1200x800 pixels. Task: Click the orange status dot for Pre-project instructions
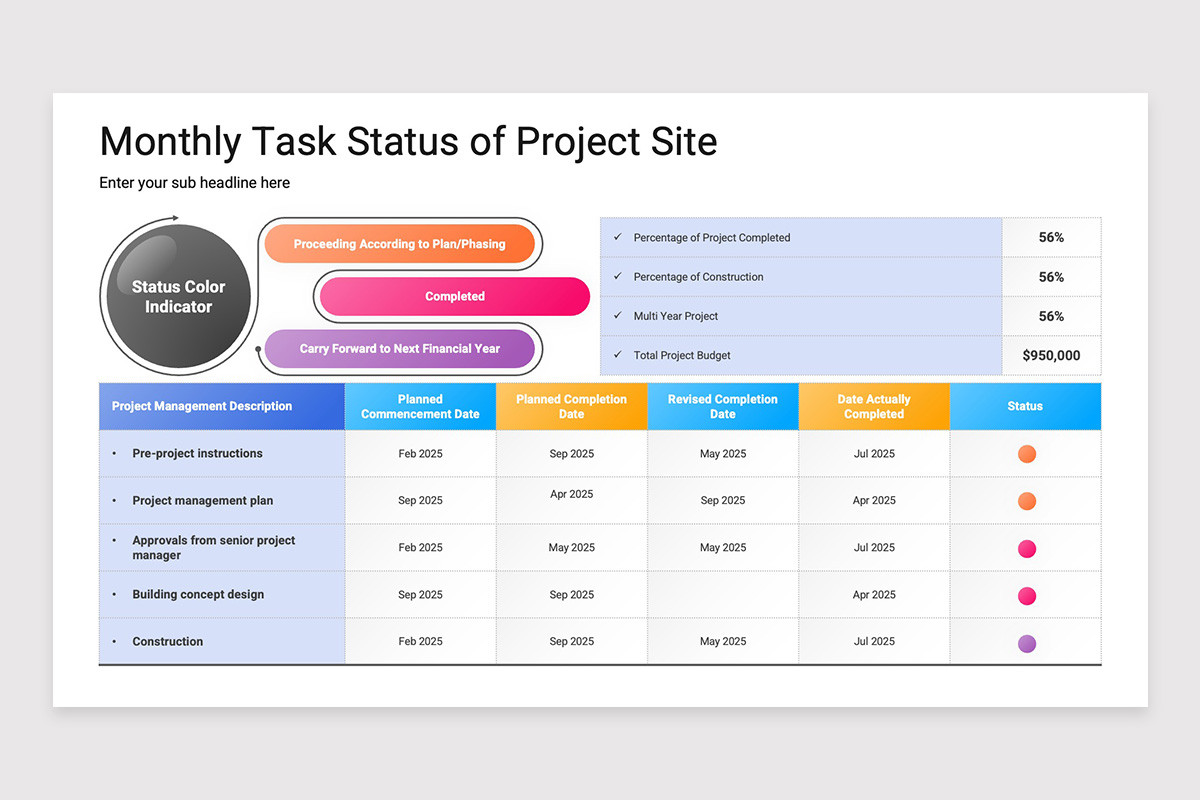pos(1026,453)
